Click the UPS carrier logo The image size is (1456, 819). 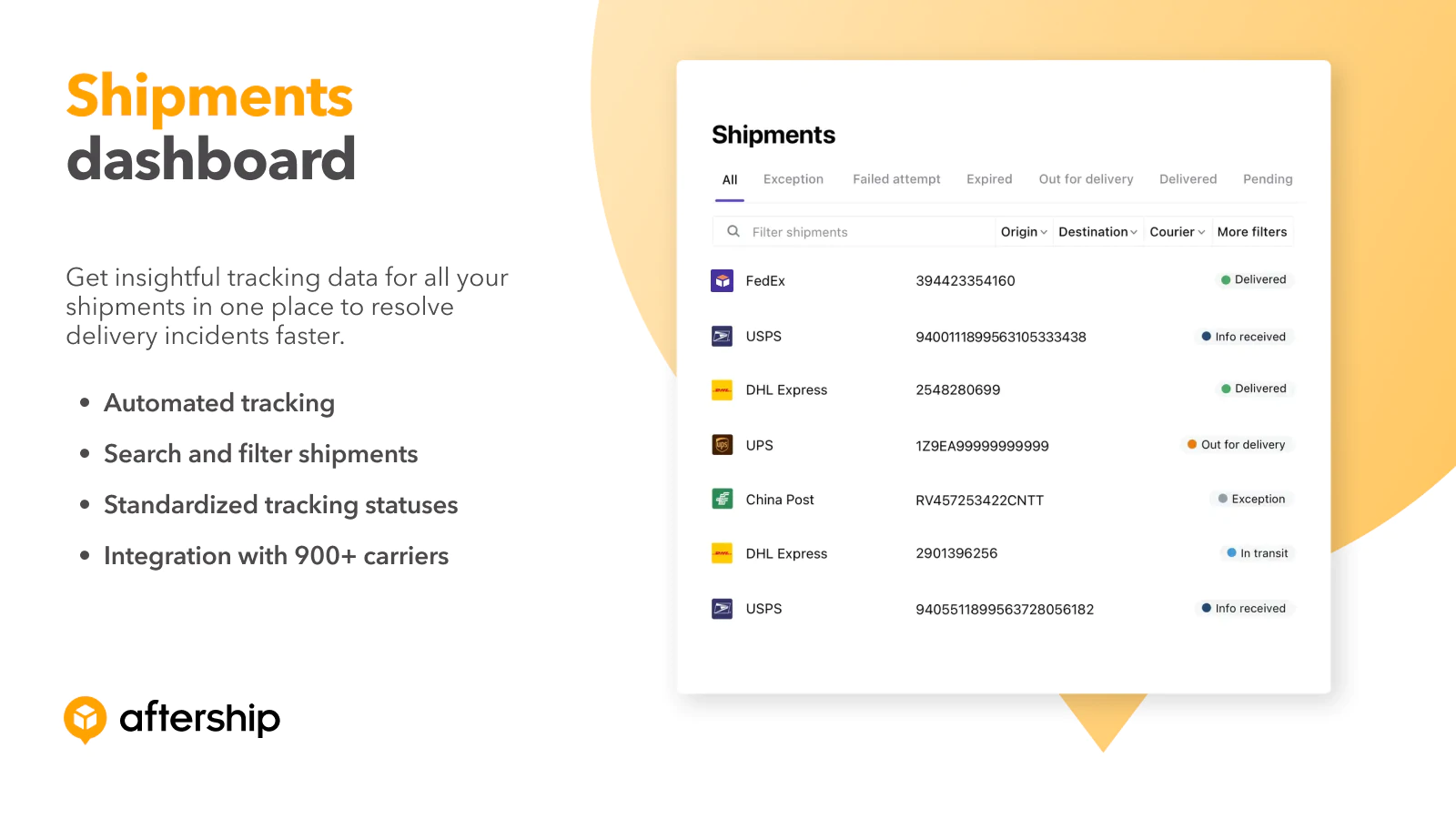(x=722, y=445)
